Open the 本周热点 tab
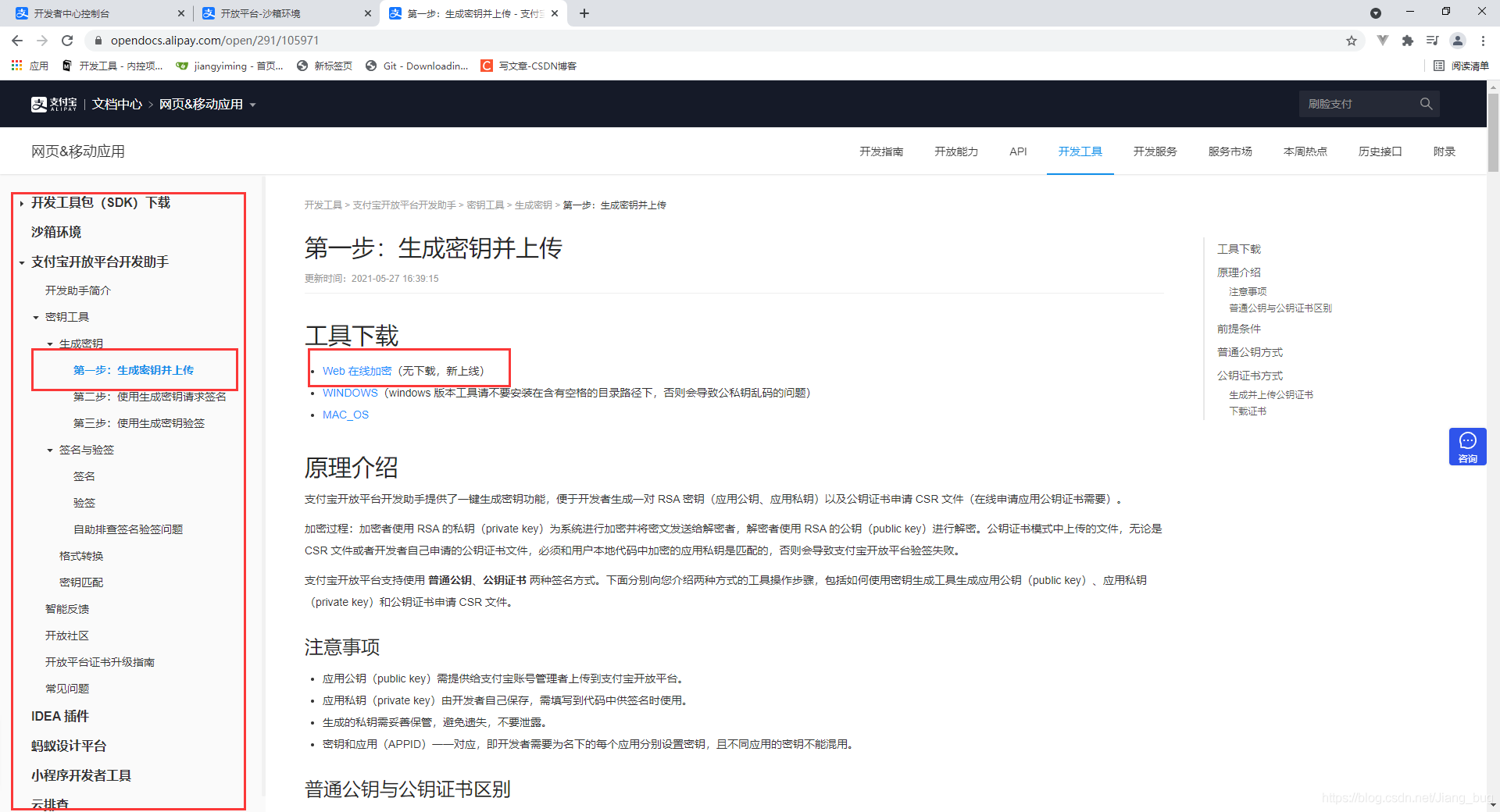1500x812 pixels. coord(1305,151)
